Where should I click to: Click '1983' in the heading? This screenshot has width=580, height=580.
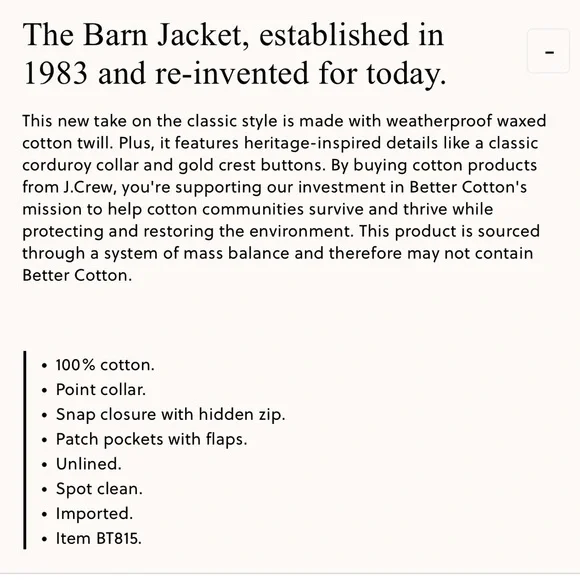click(55, 73)
